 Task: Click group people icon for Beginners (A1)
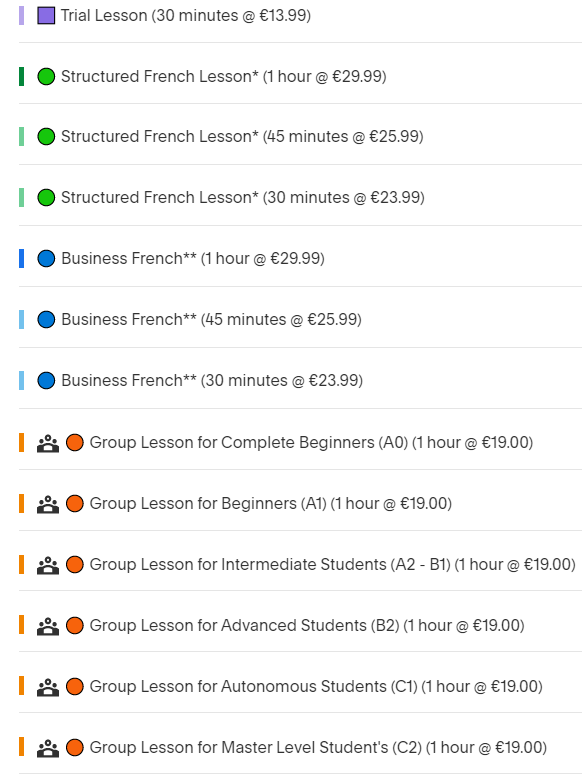48,504
